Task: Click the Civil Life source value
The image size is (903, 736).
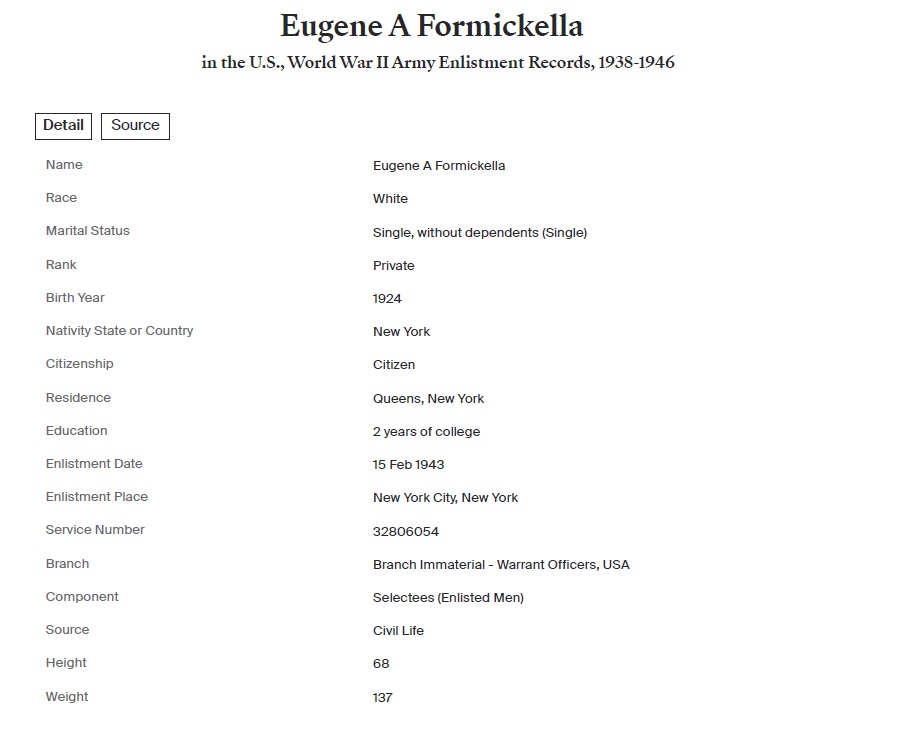Action: pyautogui.click(x=398, y=631)
